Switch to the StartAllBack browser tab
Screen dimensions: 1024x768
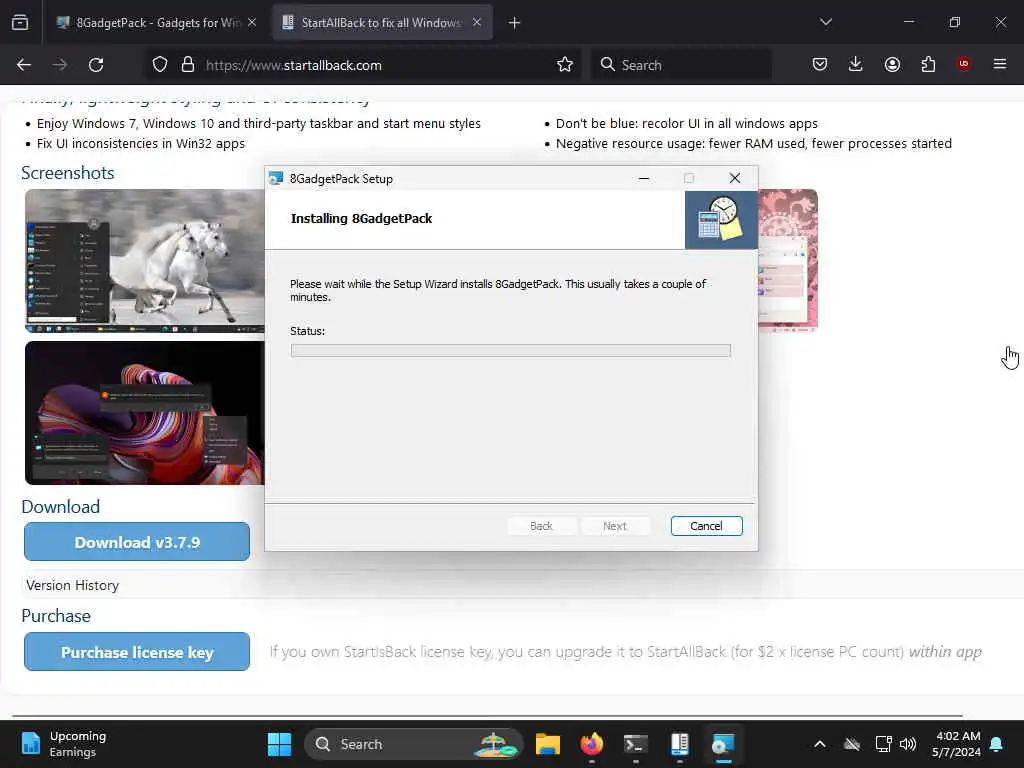click(x=383, y=23)
